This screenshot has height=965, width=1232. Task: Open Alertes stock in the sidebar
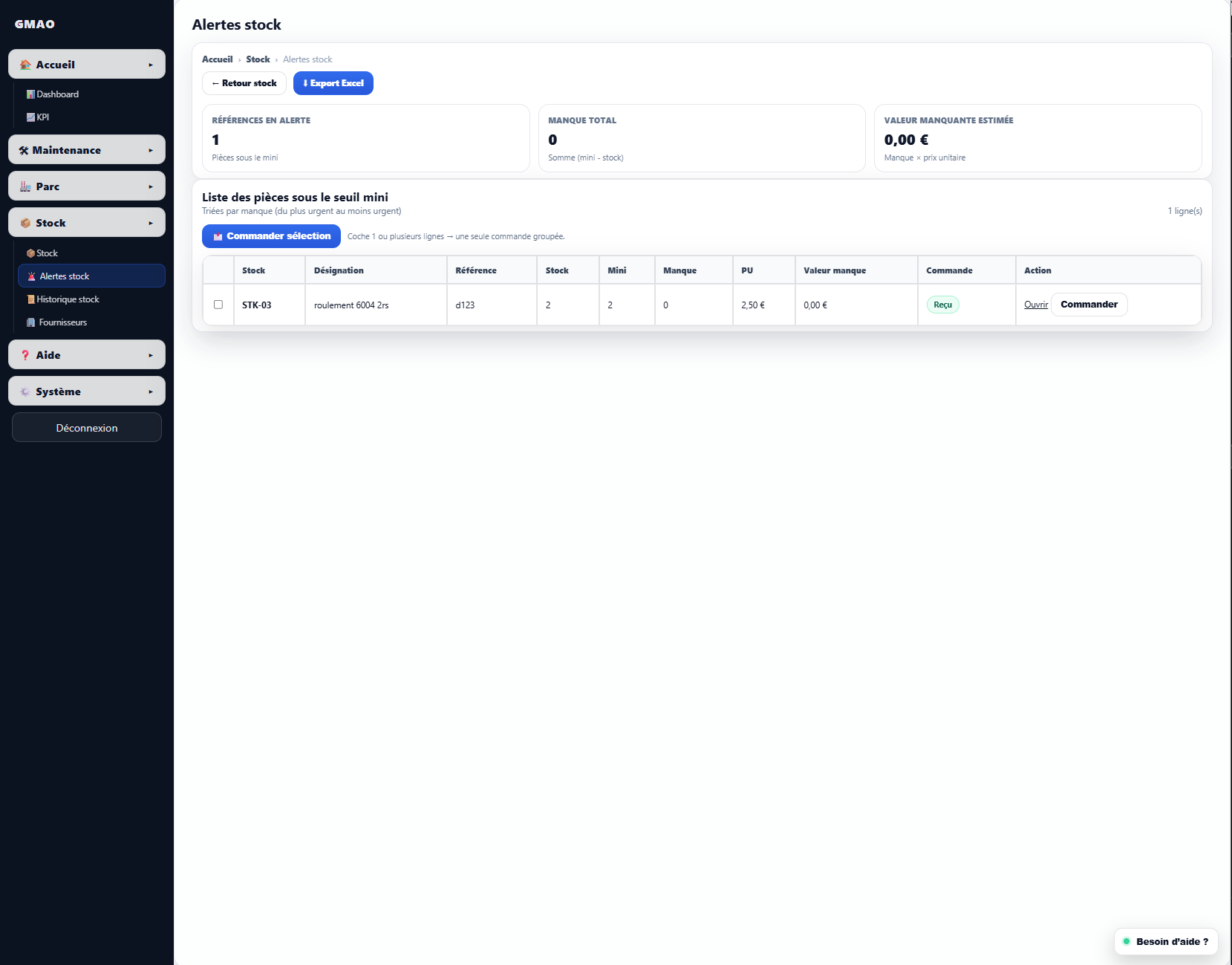(65, 276)
